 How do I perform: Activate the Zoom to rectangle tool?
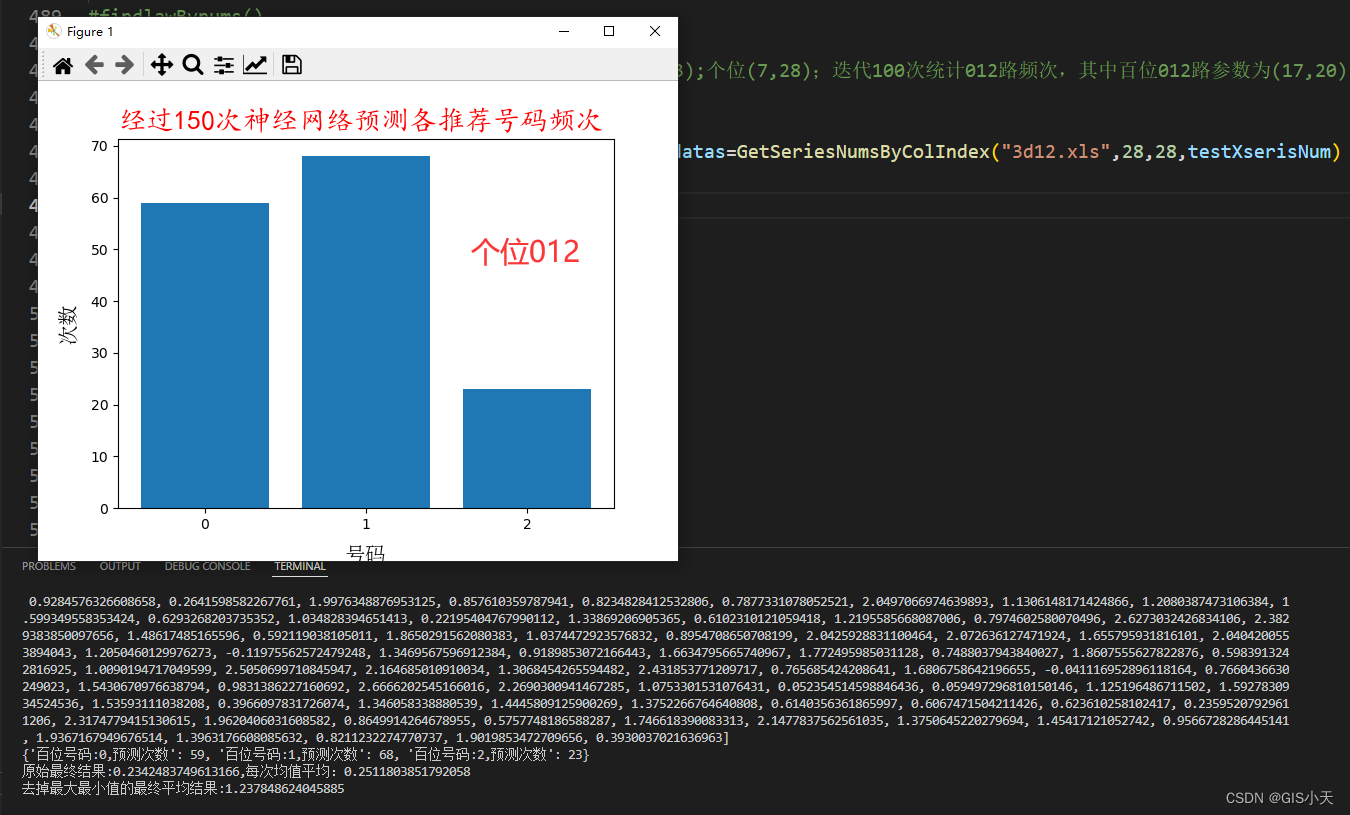pyautogui.click(x=192, y=65)
